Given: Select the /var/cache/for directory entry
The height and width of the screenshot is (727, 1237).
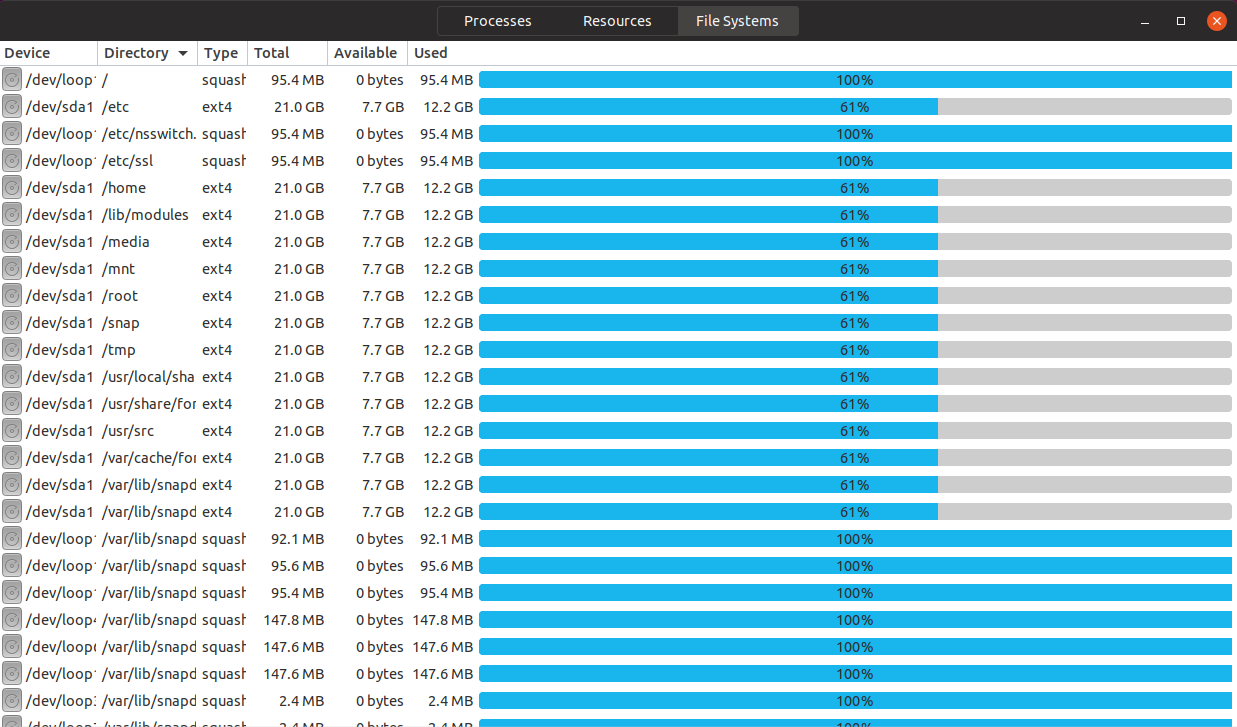Looking at the screenshot, I should point(149,458).
